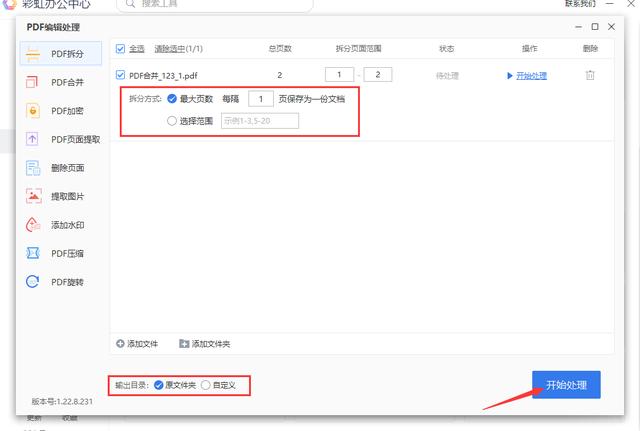Click the 搜索工具 search box

(x=215, y=4)
